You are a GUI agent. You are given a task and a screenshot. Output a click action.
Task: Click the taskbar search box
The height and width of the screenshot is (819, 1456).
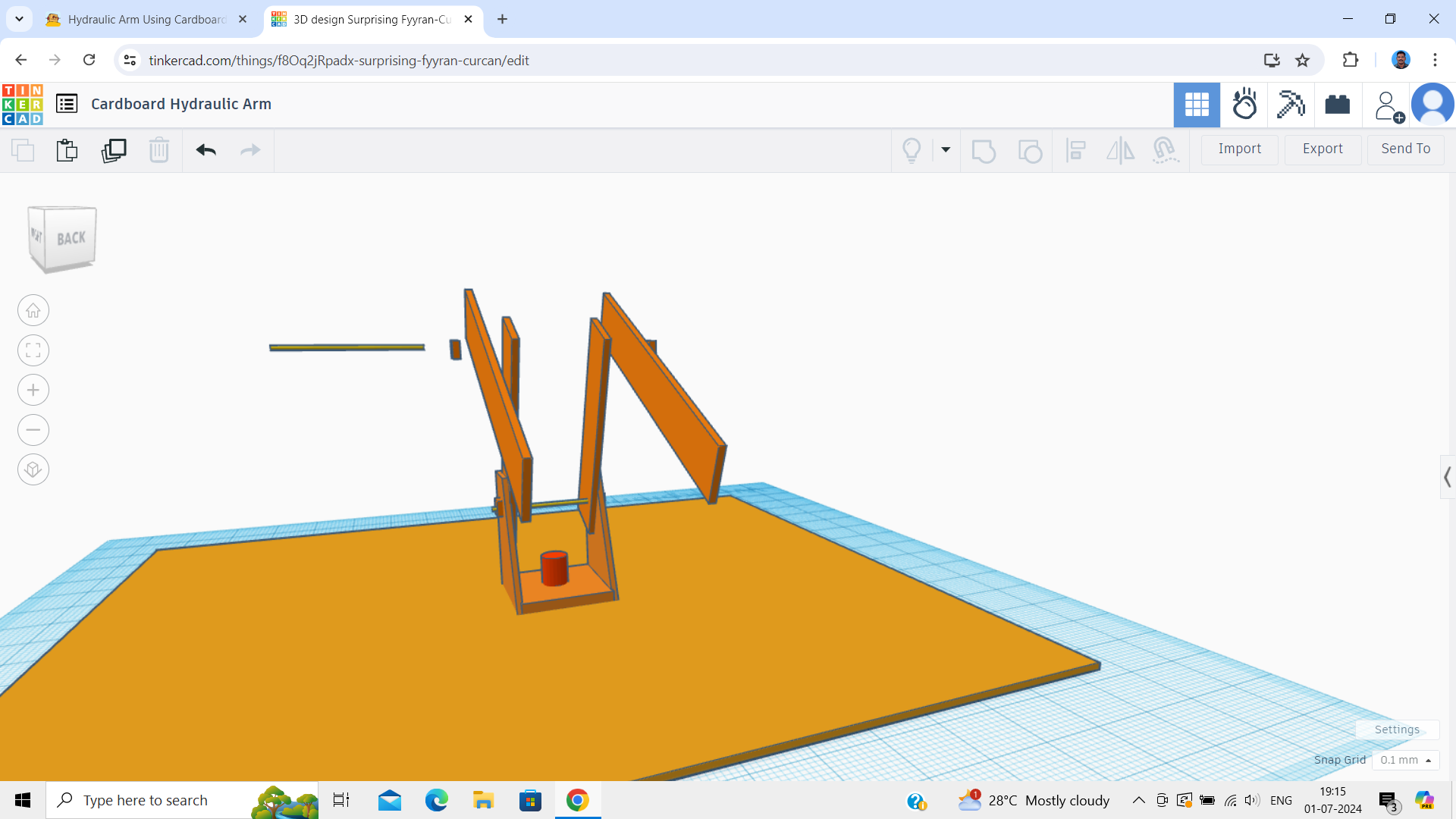(x=182, y=800)
